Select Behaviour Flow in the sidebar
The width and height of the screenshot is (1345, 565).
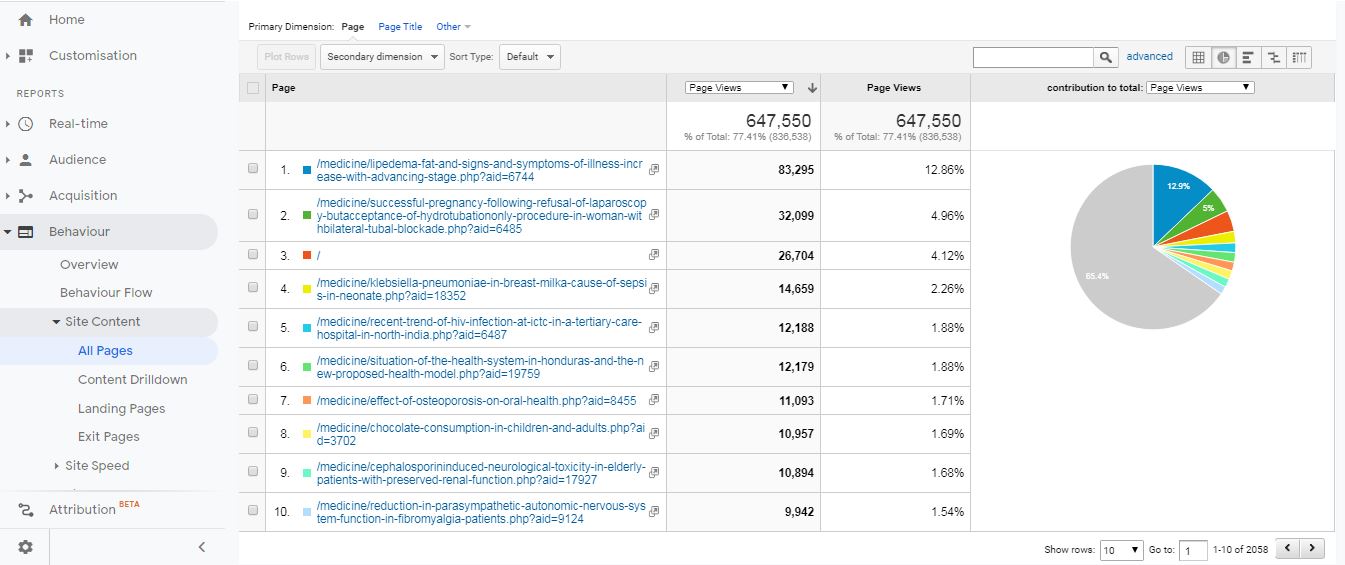tap(106, 293)
